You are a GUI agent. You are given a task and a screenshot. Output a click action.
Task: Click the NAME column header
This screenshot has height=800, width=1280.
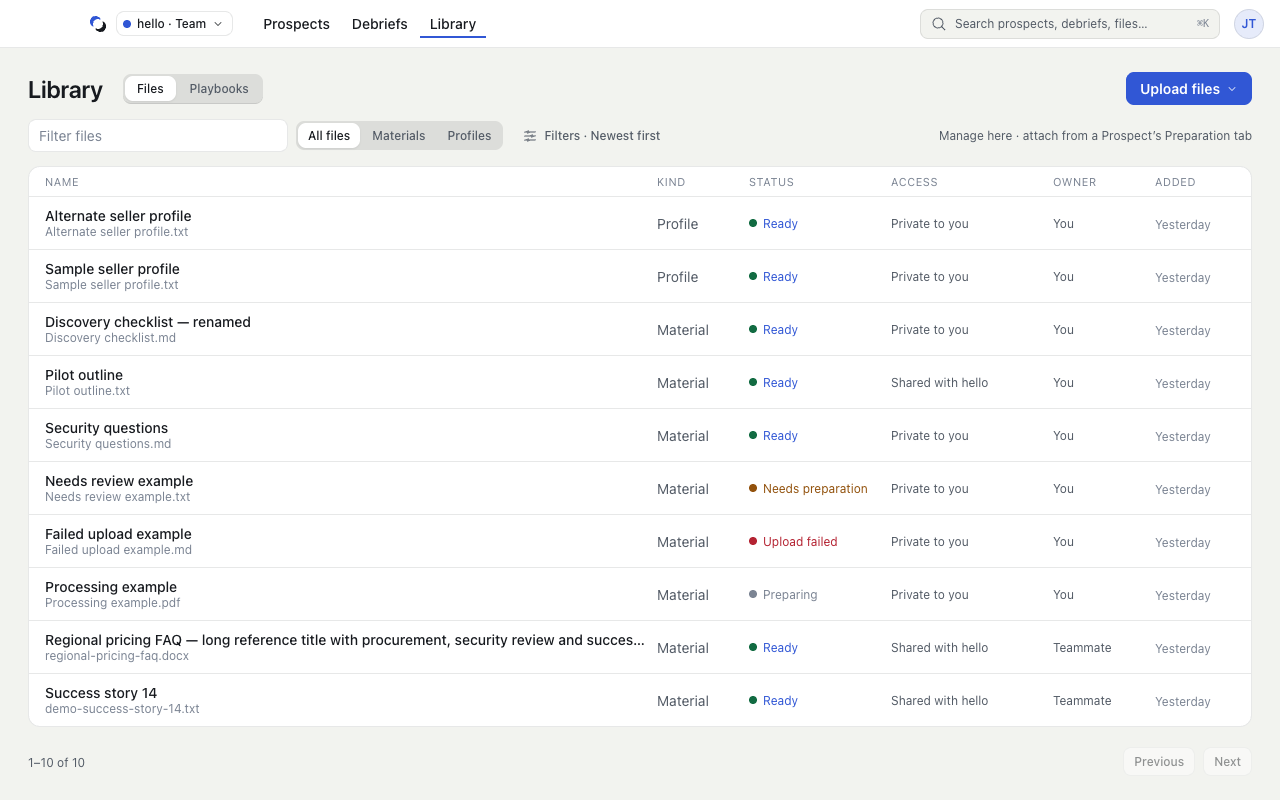coord(62,182)
